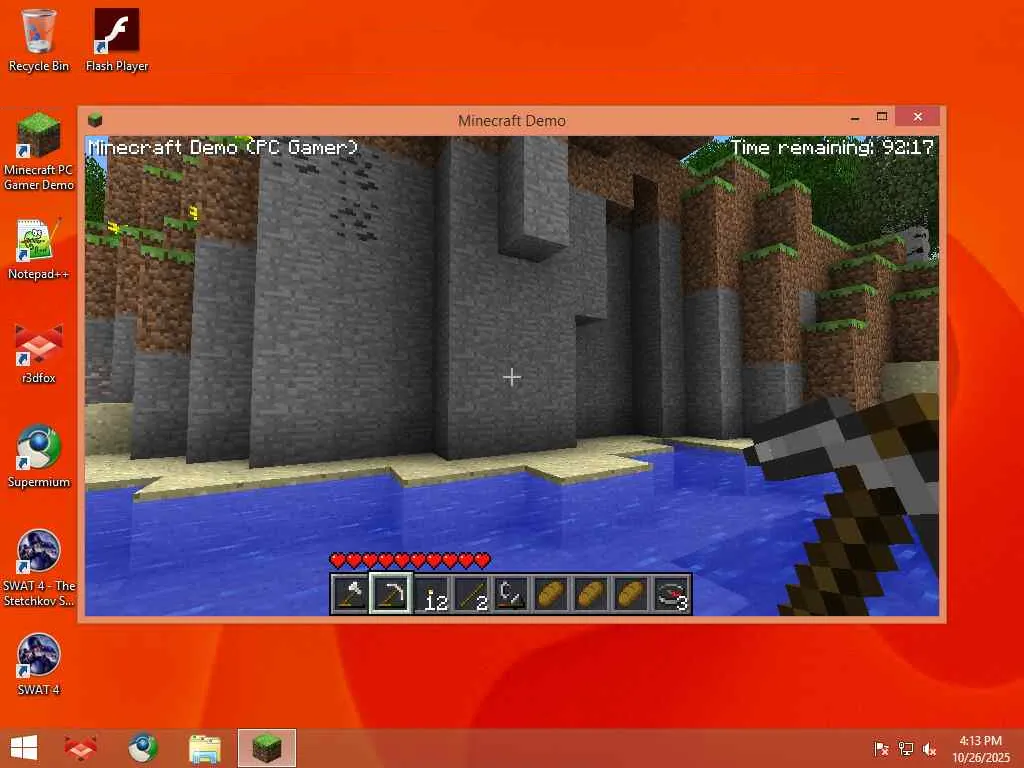
Task: Select the stone axe in the hotbar
Action: point(351,594)
